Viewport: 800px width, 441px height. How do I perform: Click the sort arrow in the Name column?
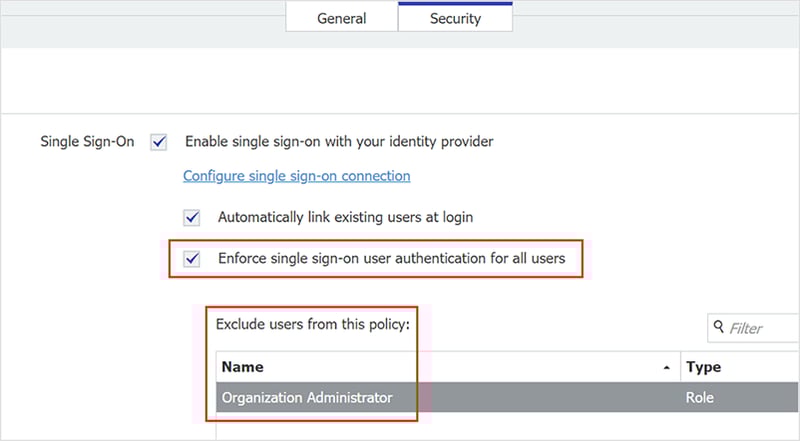click(667, 368)
